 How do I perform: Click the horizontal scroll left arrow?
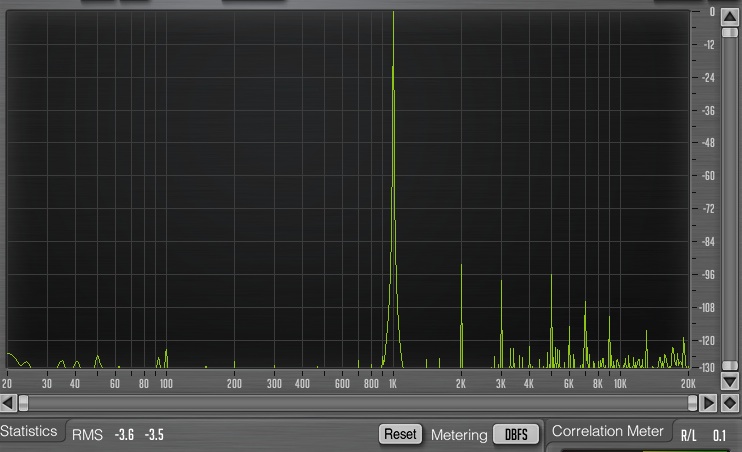8,403
